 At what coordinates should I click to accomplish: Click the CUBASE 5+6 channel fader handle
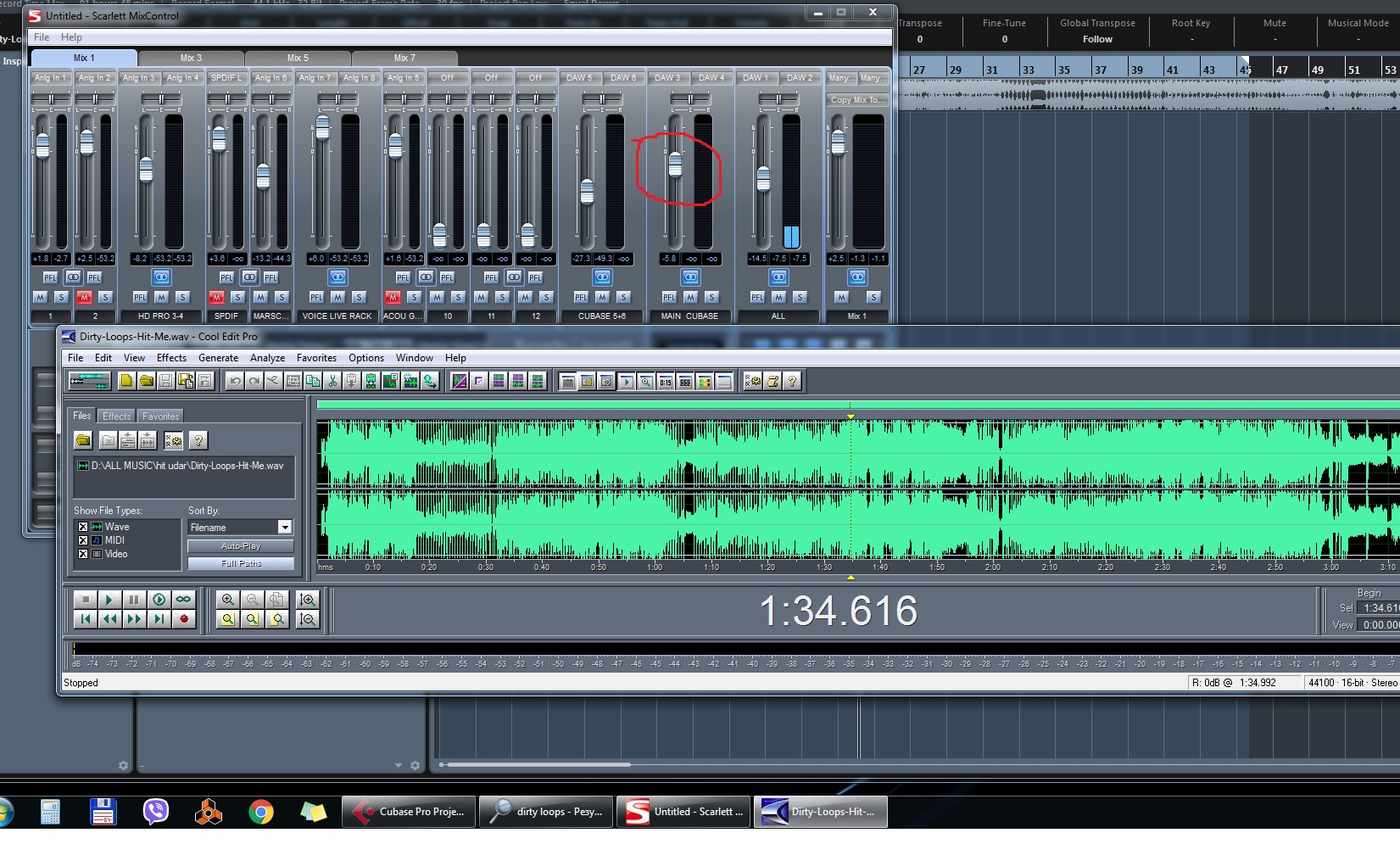[x=587, y=192]
